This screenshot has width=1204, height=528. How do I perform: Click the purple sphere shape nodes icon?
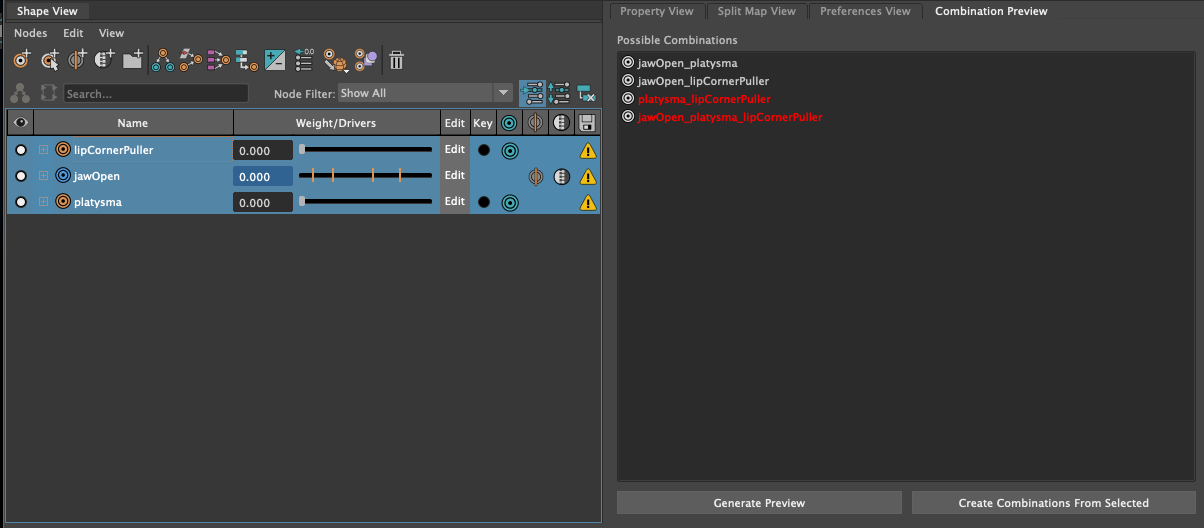365,60
